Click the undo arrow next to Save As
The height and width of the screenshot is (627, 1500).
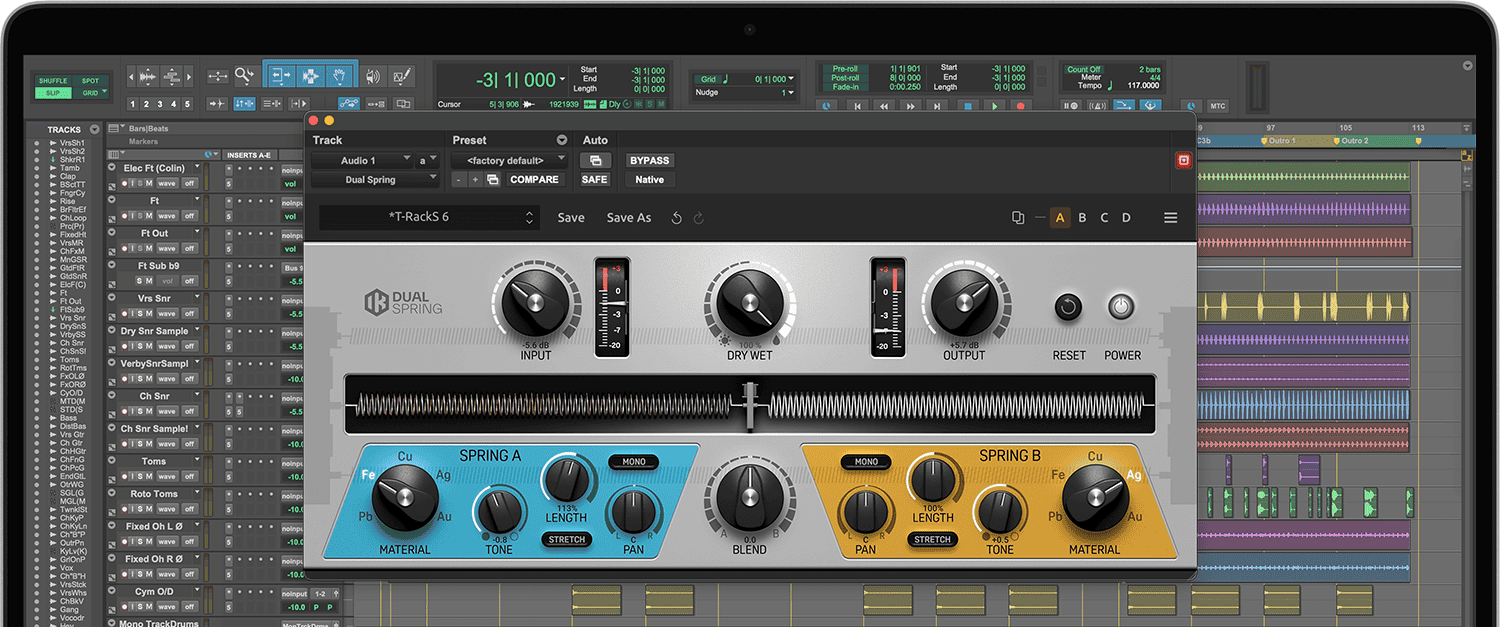point(677,218)
